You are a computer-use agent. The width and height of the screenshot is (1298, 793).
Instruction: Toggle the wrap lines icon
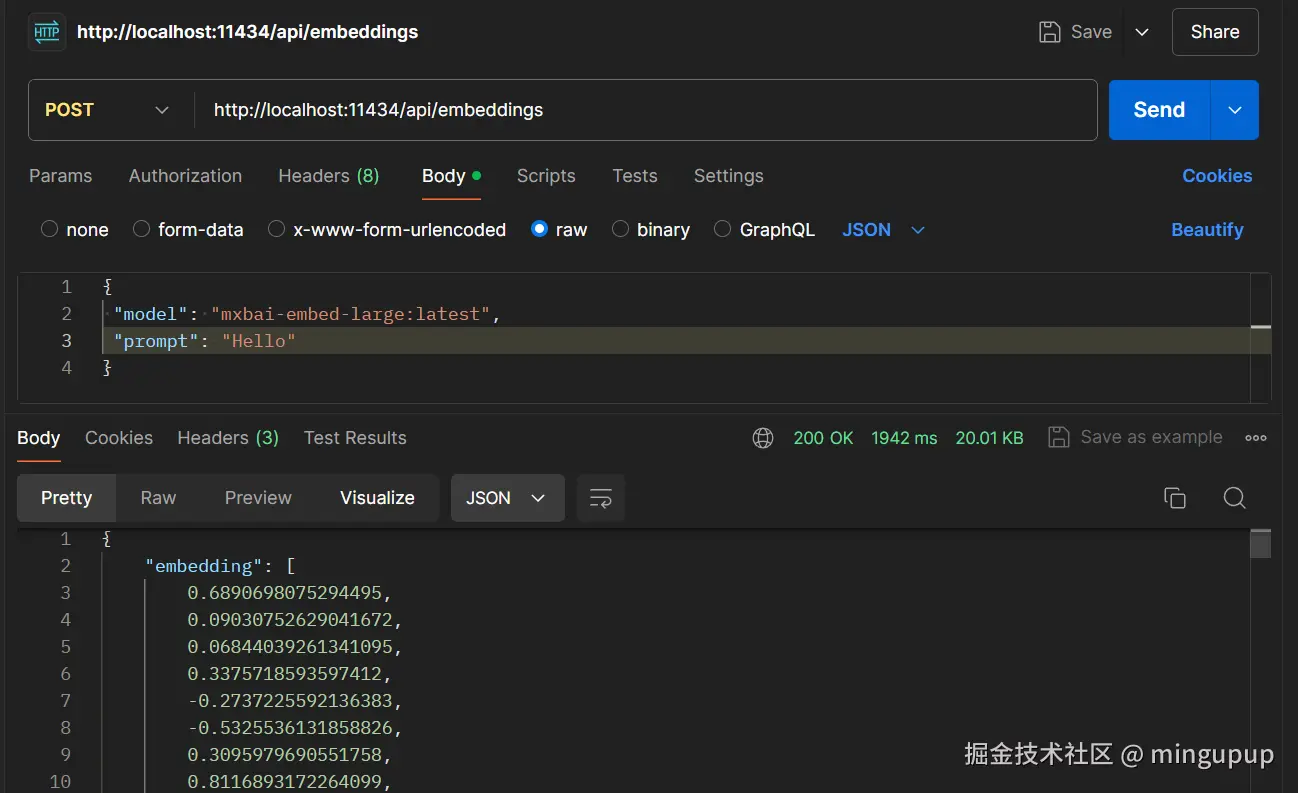click(x=601, y=498)
